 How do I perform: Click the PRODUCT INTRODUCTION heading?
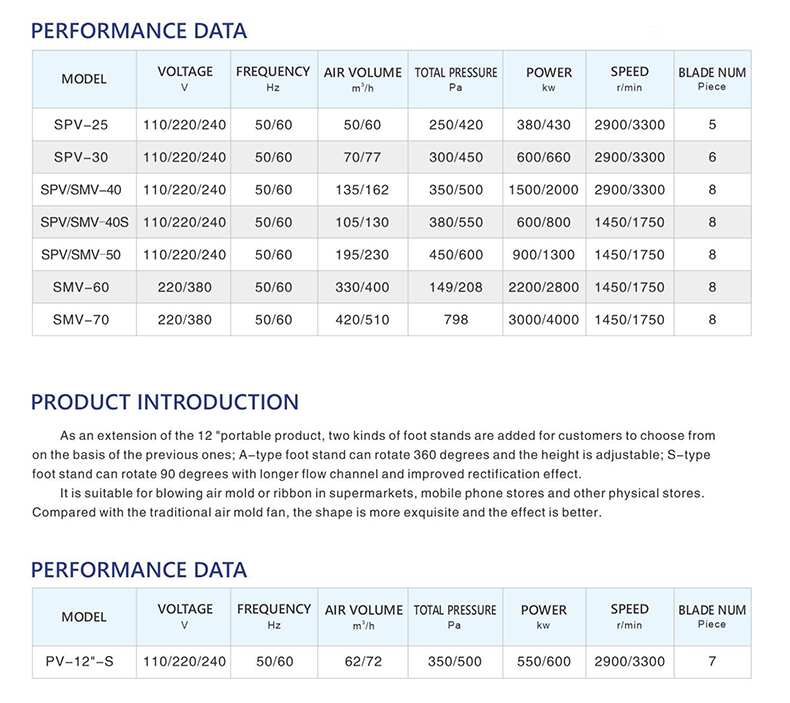click(x=165, y=403)
